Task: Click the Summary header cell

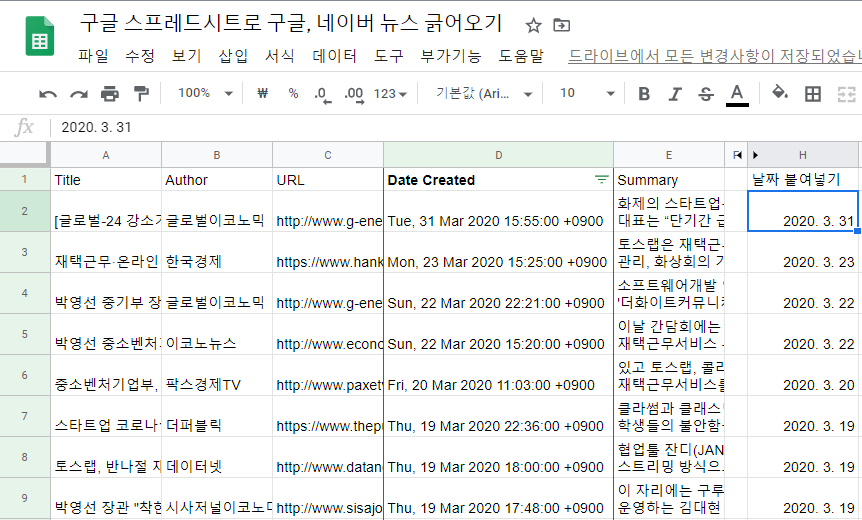Action: [669, 180]
